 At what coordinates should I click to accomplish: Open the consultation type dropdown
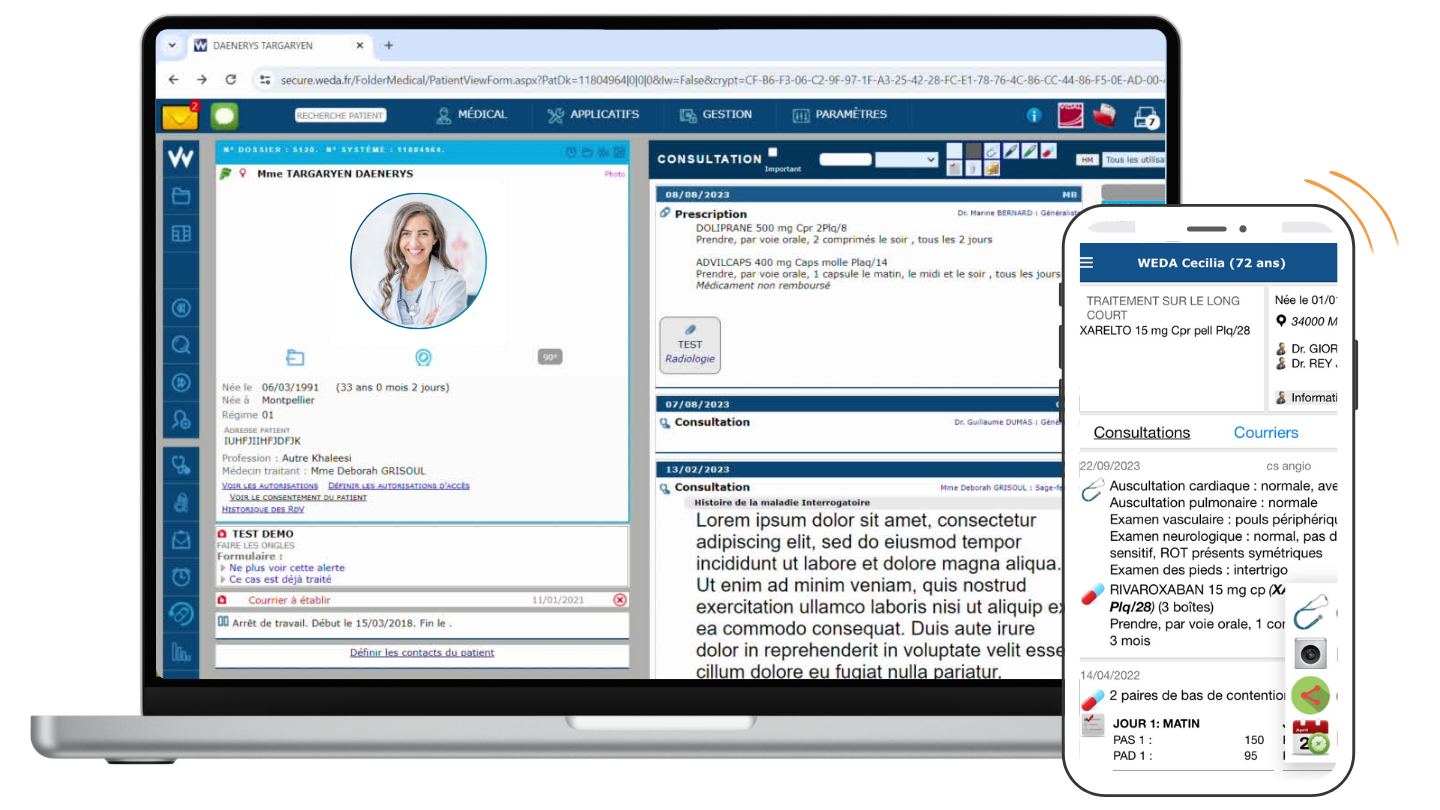point(906,159)
